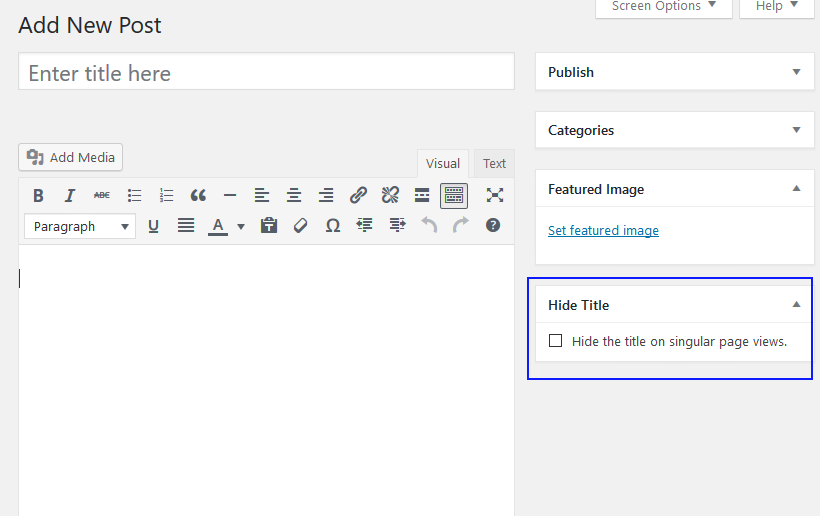This screenshot has height=516, width=820.
Task: Align text left
Action: point(262,196)
